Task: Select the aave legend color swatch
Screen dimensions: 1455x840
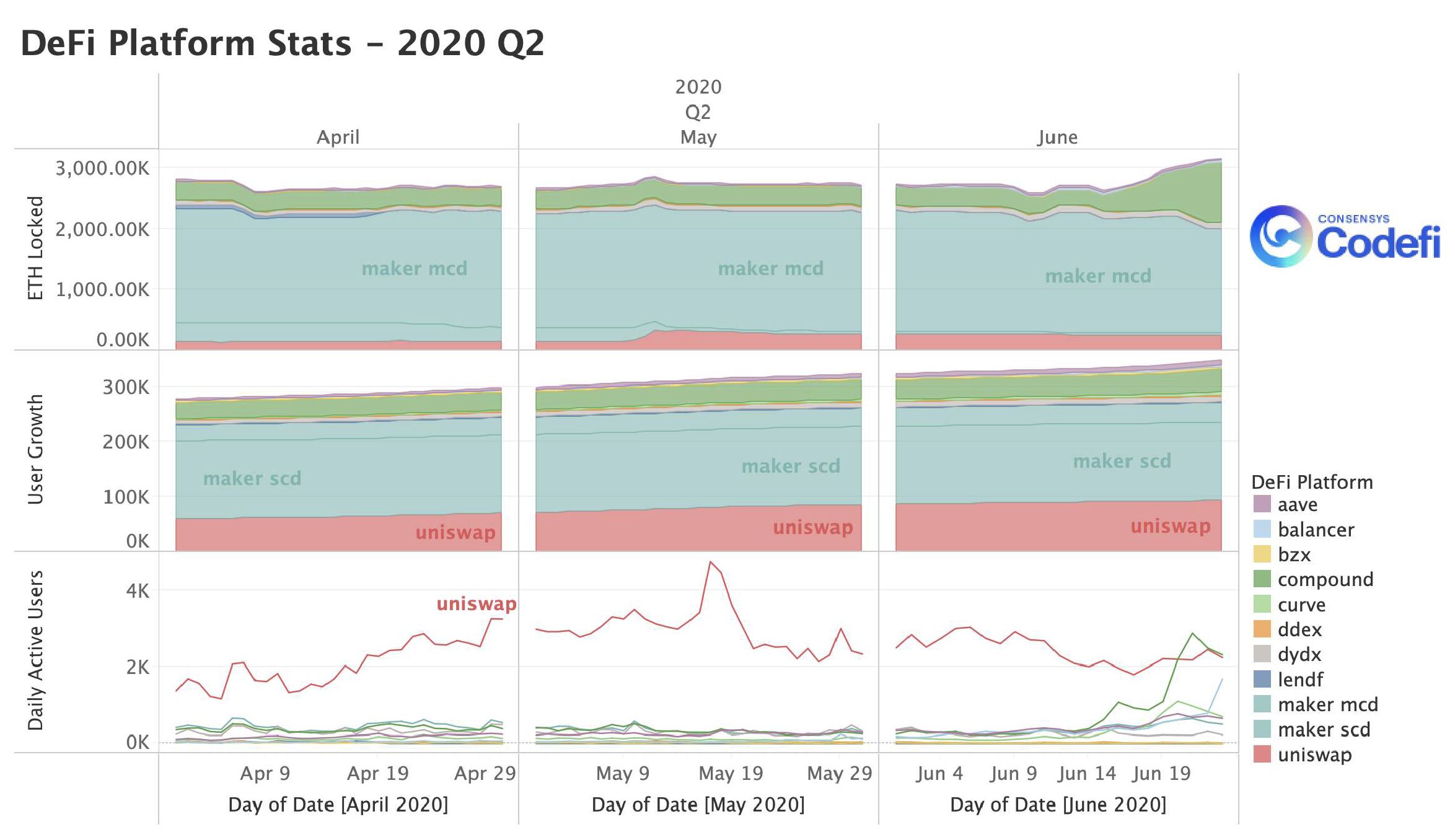Action: tap(1262, 504)
